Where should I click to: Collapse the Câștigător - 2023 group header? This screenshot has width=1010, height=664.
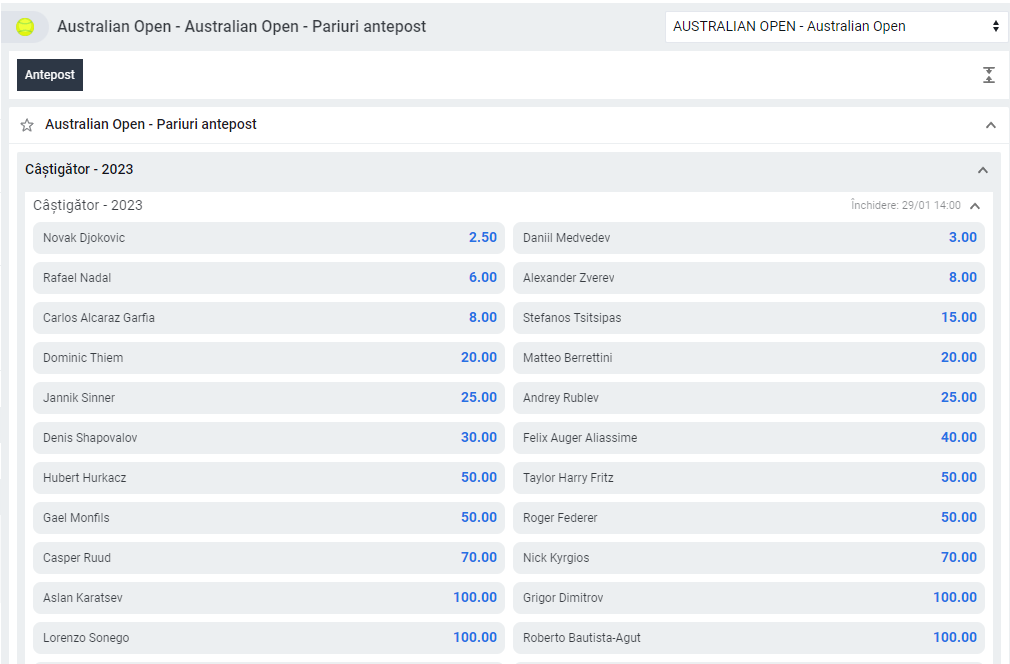tap(982, 170)
